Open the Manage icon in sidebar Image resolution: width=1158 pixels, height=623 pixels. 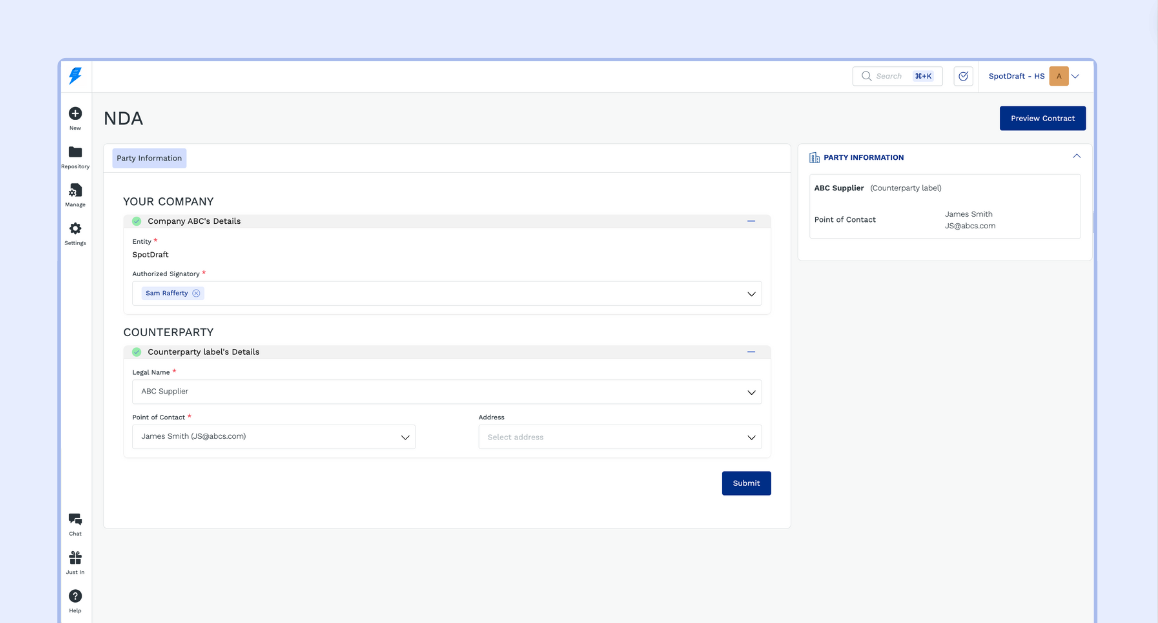coord(75,190)
